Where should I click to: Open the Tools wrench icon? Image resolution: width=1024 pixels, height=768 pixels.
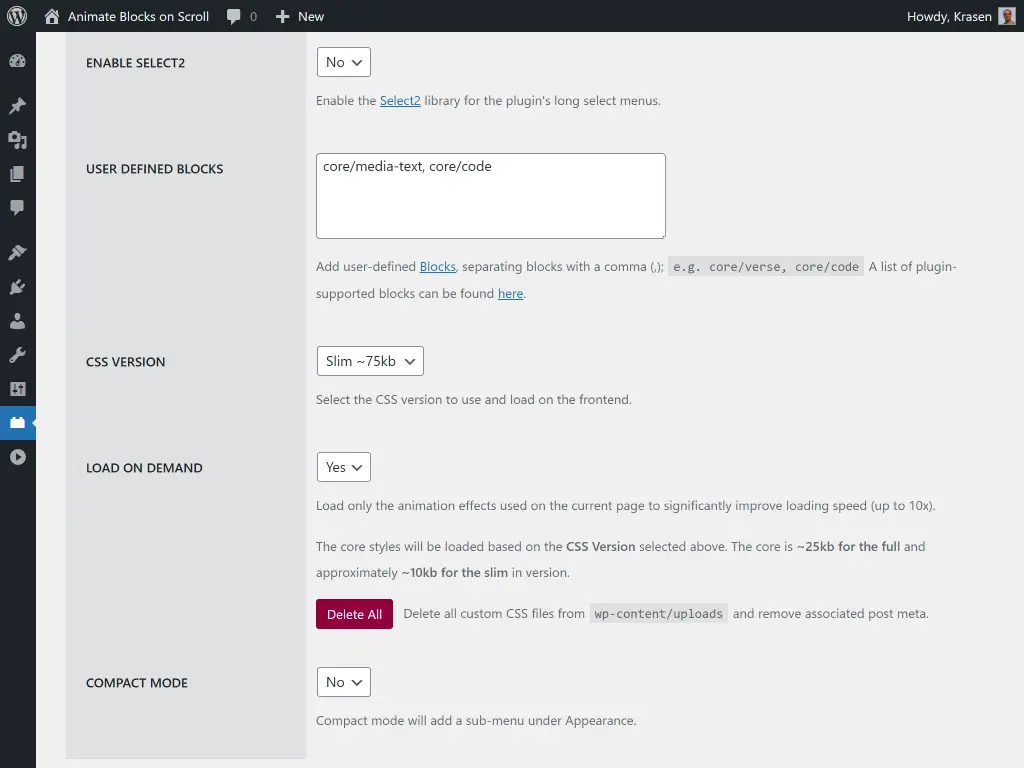(18, 354)
